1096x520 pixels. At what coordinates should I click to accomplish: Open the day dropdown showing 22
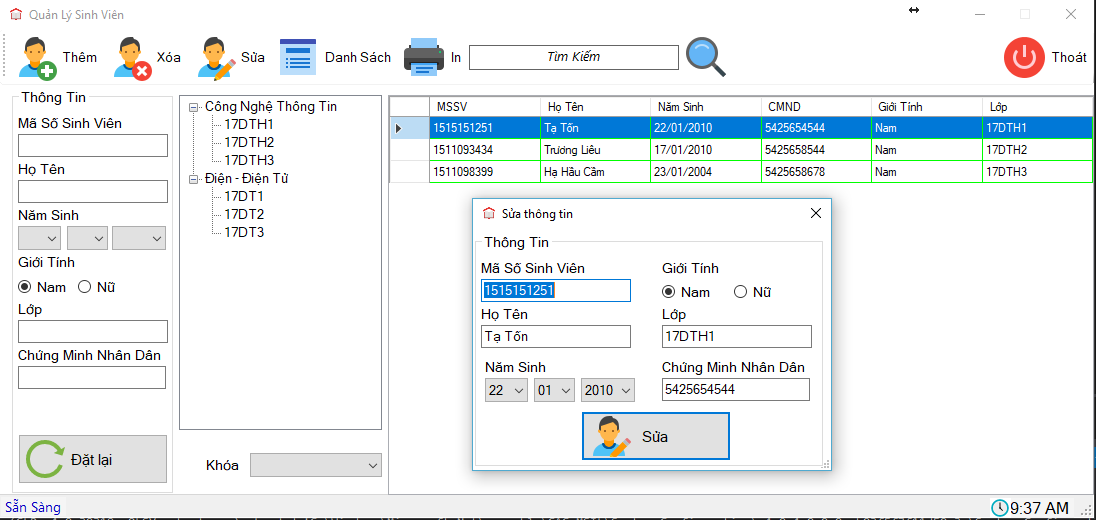[x=506, y=390]
